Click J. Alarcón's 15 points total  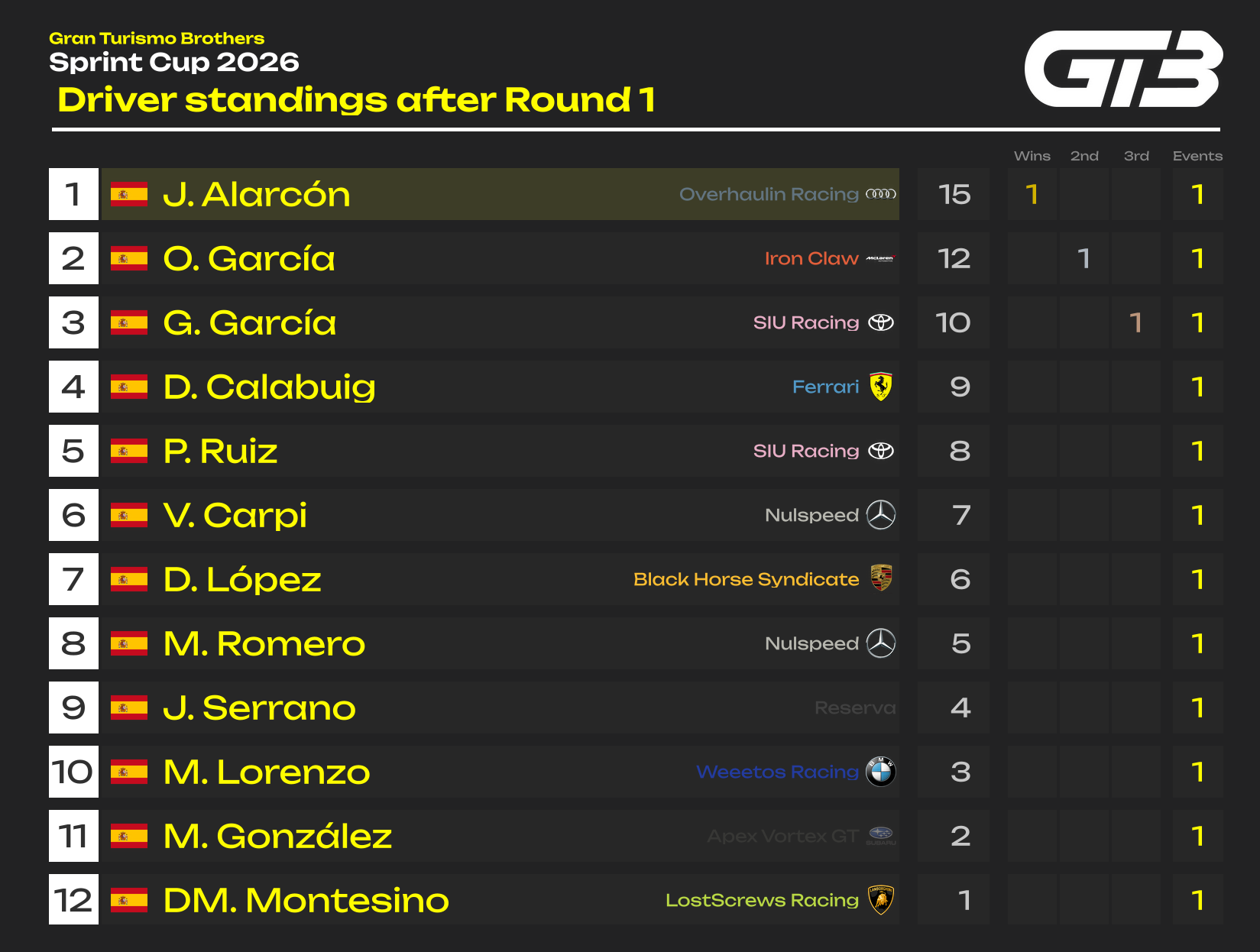[954, 194]
